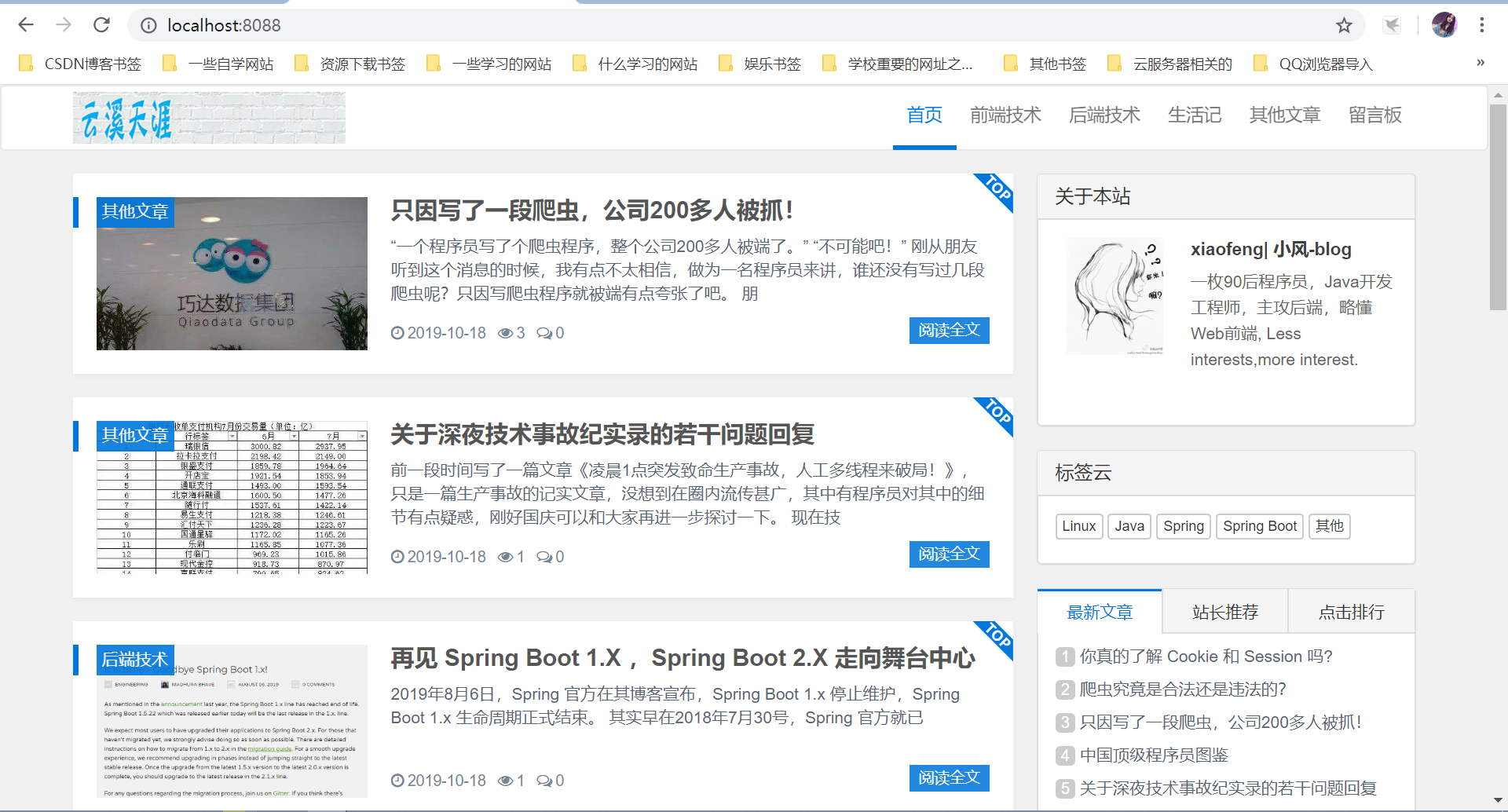Screen dimensions: 1508x812
Task: Bookmark this page with the star icon
Action: [x=1344, y=26]
